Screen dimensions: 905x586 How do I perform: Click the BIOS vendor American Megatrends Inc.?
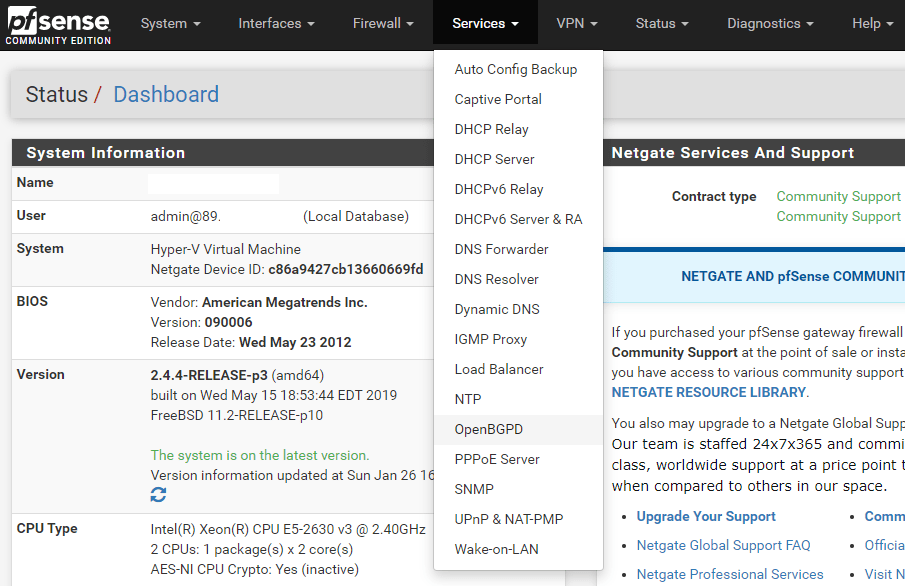pyautogui.click(x=285, y=303)
